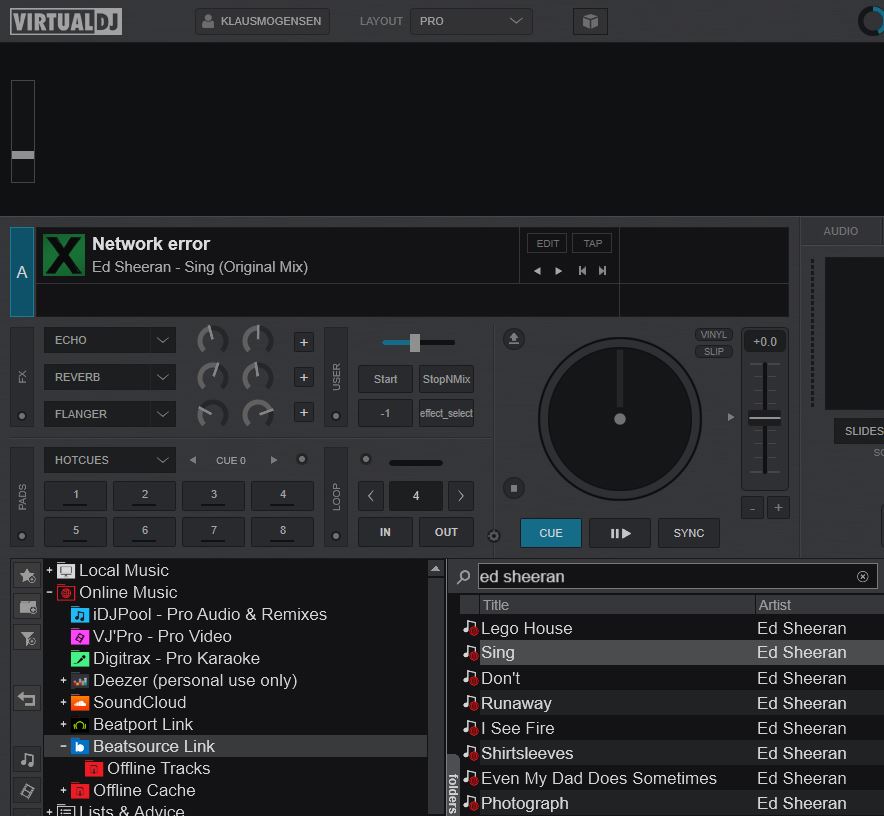Click the pitch minus button
The width and height of the screenshot is (884, 816).
click(752, 508)
